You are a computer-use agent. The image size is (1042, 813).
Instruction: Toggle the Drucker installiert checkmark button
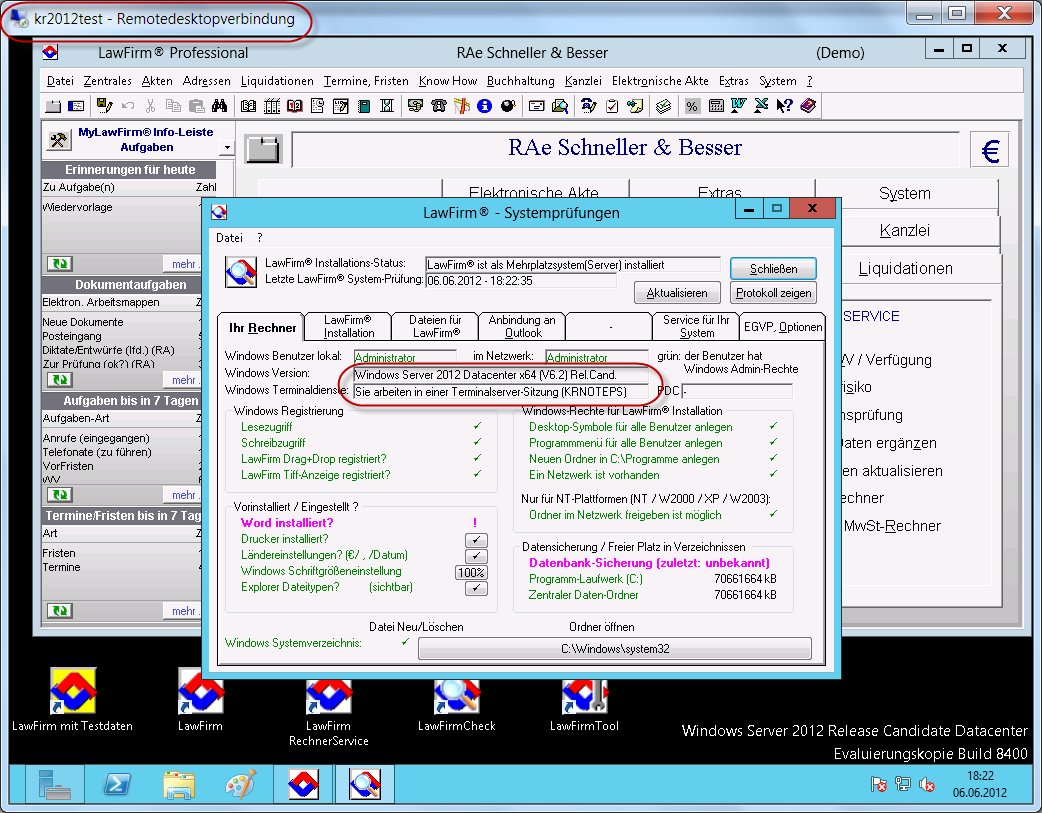coord(476,540)
